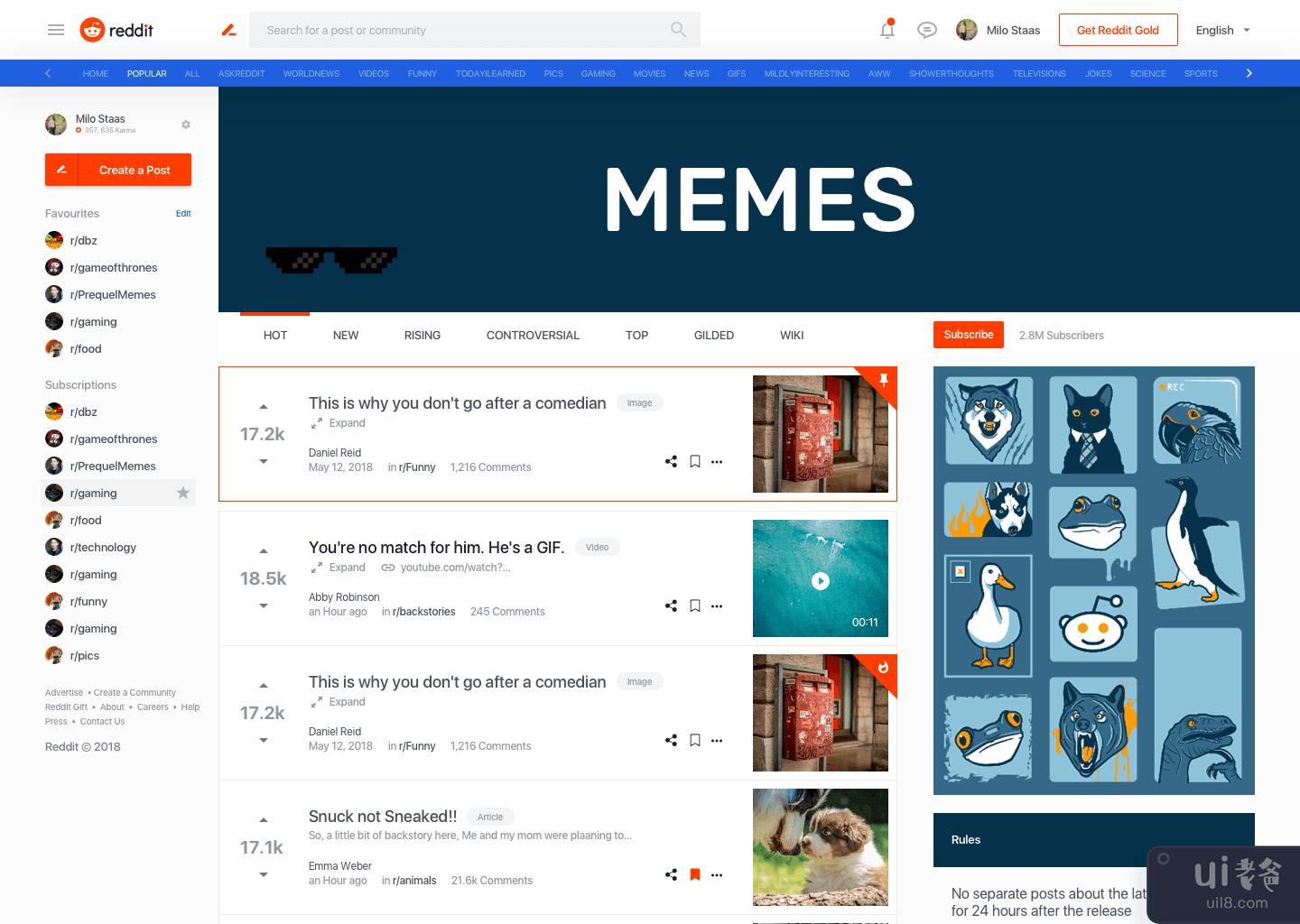Open r/dbz in Favourites

pos(71,240)
